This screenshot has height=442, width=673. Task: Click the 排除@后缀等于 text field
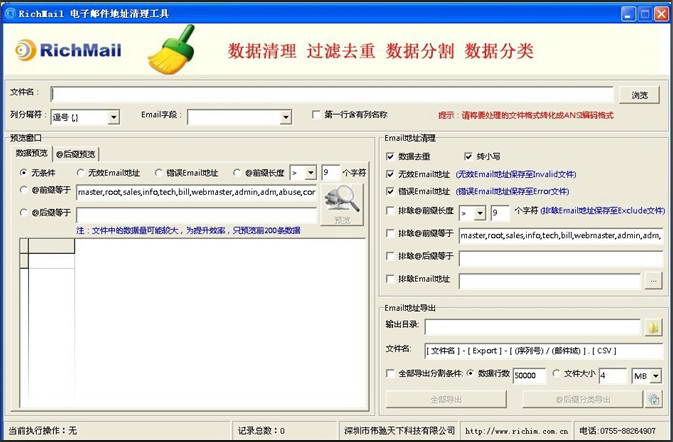[561, 258]
